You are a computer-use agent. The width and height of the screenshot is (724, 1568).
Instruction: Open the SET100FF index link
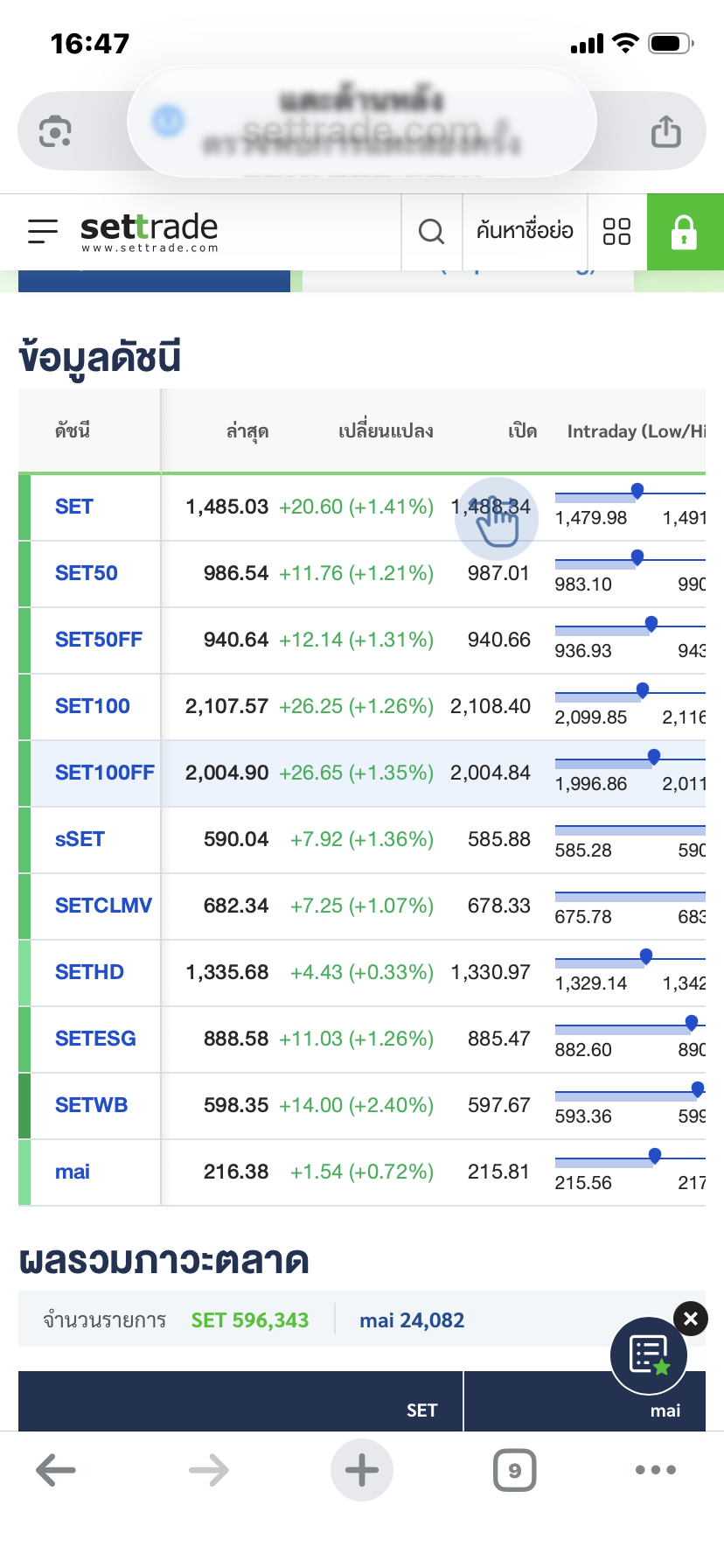pyautogui.click(x=104, y=773)
